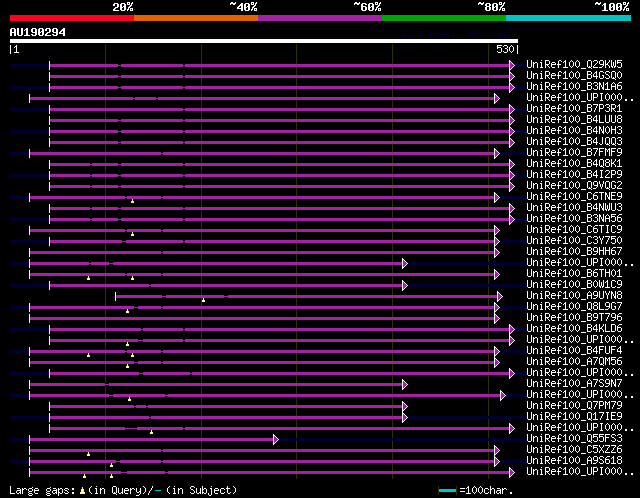Click the purple alignment bar for Q29KW5
The width and height of the screenshot is (640, 498).
click(279, 65)
